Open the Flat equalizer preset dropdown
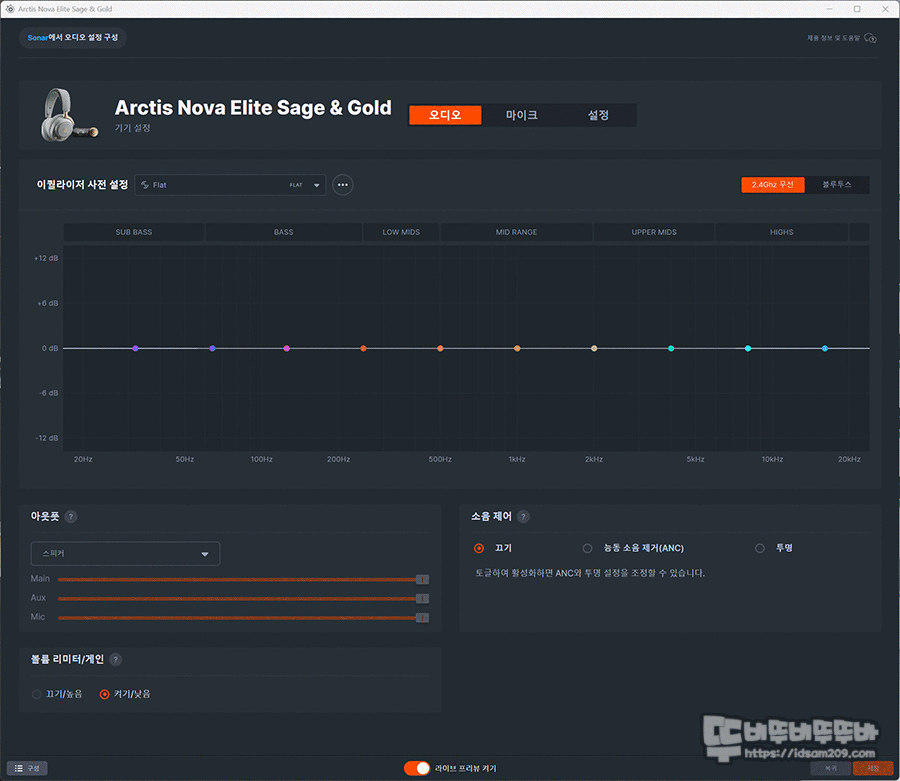This screenshot has width=900, height=781. tap(230, 185)
